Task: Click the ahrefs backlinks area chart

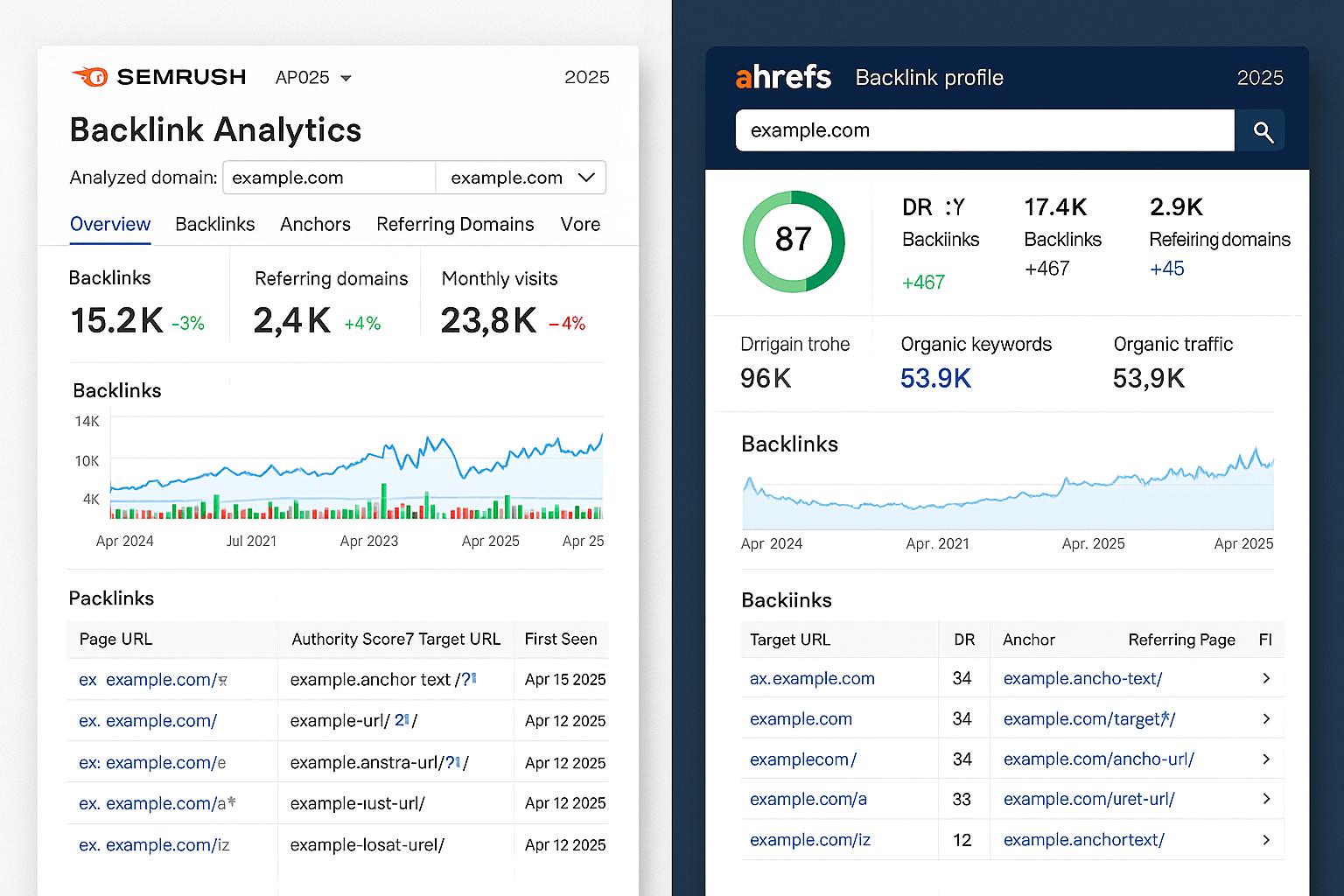Action: coord(1008,490)
